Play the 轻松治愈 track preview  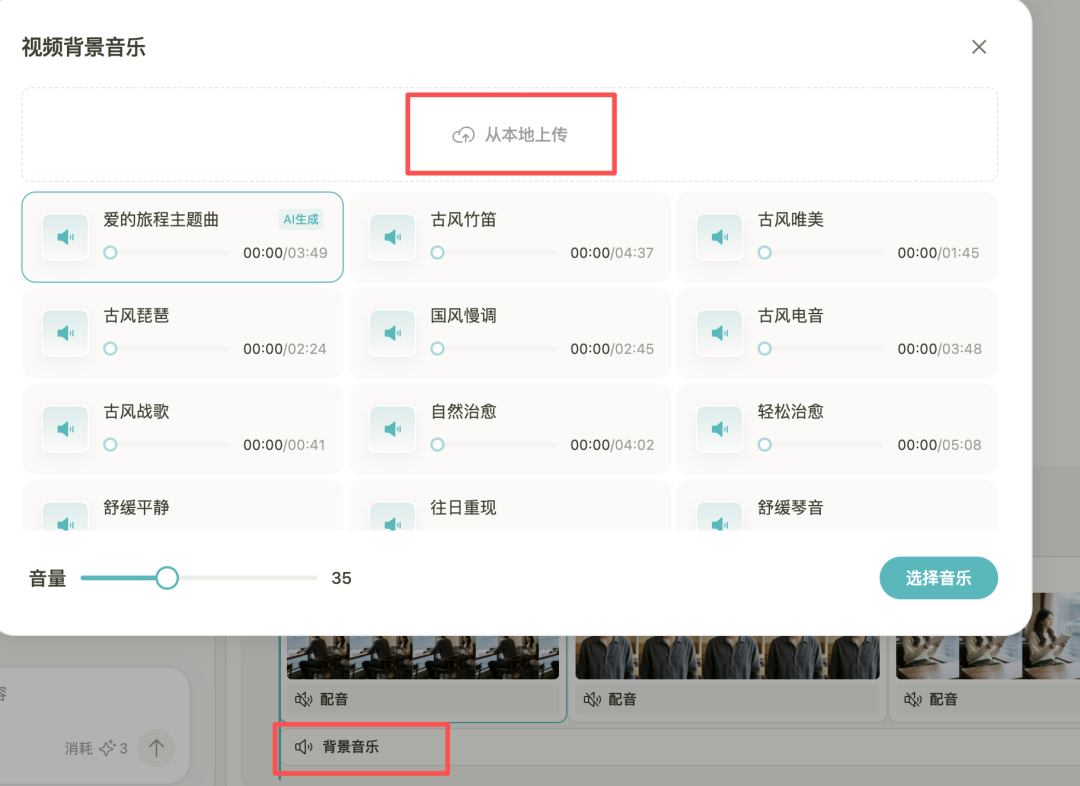(x=719, y=428)
